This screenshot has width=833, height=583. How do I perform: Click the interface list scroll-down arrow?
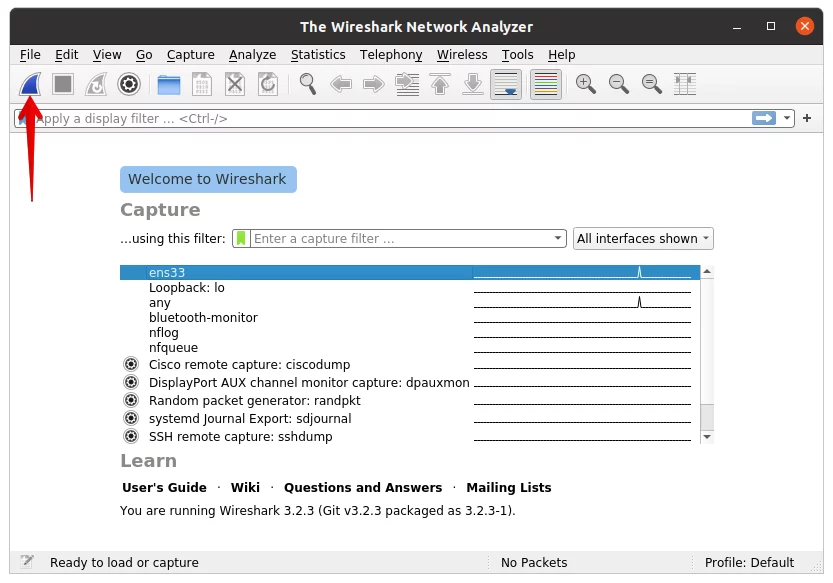pyautogui.click(x=707, y=437)
